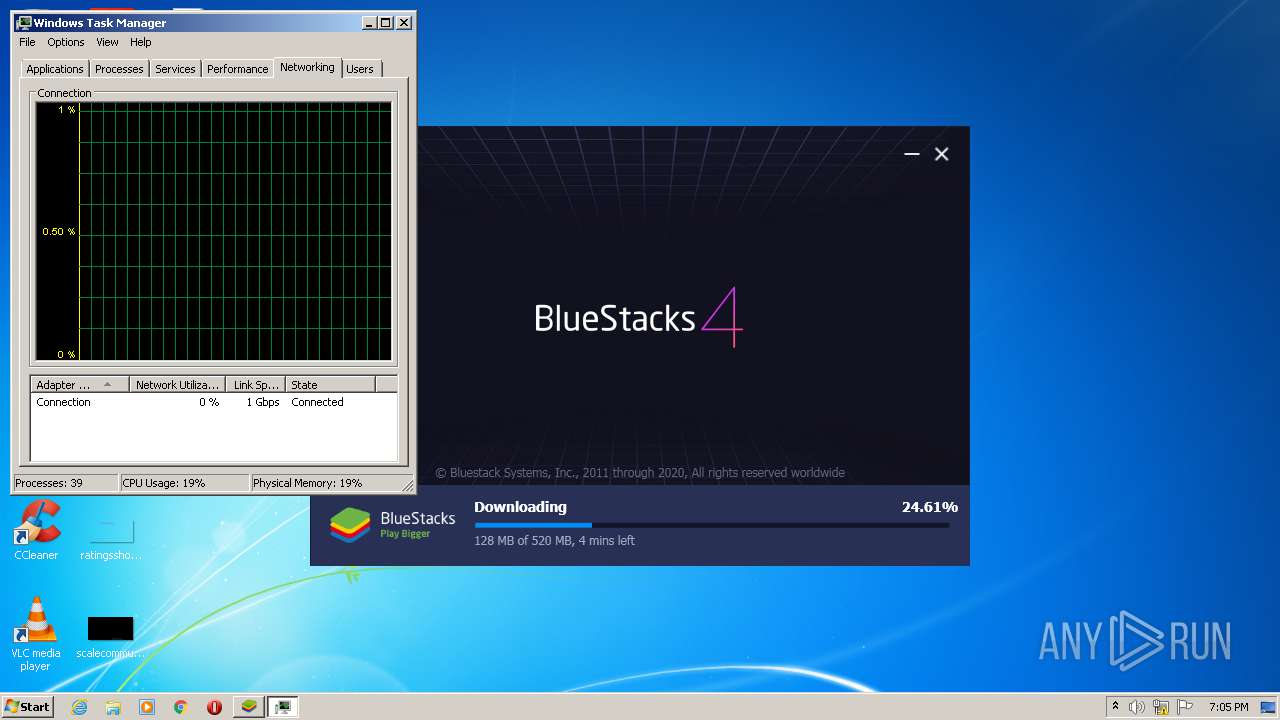Click the 'Downloading' status label

[x=520, y=507]
